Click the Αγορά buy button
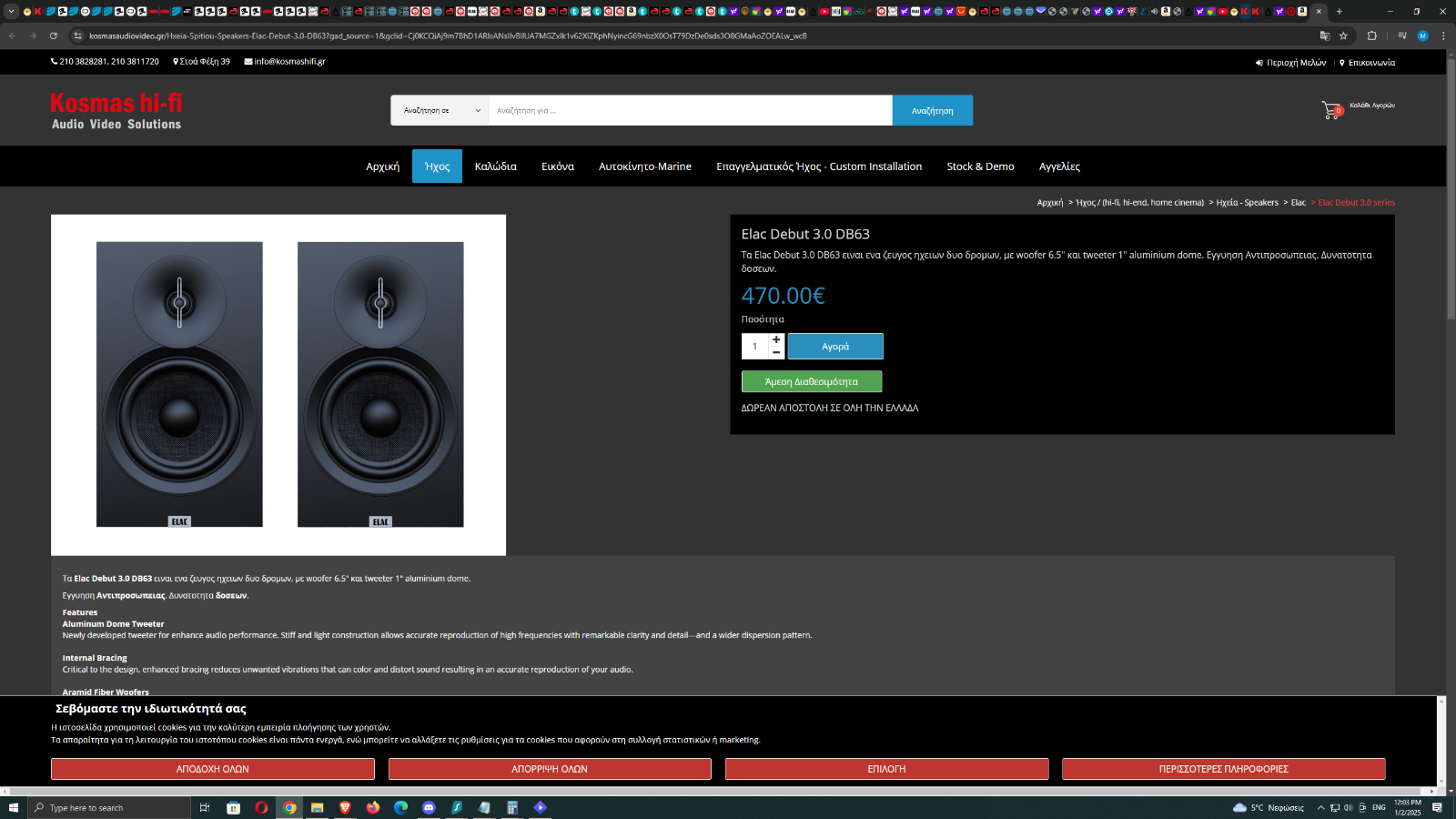Screen dimensions: 1456x819 click(835, 347)
